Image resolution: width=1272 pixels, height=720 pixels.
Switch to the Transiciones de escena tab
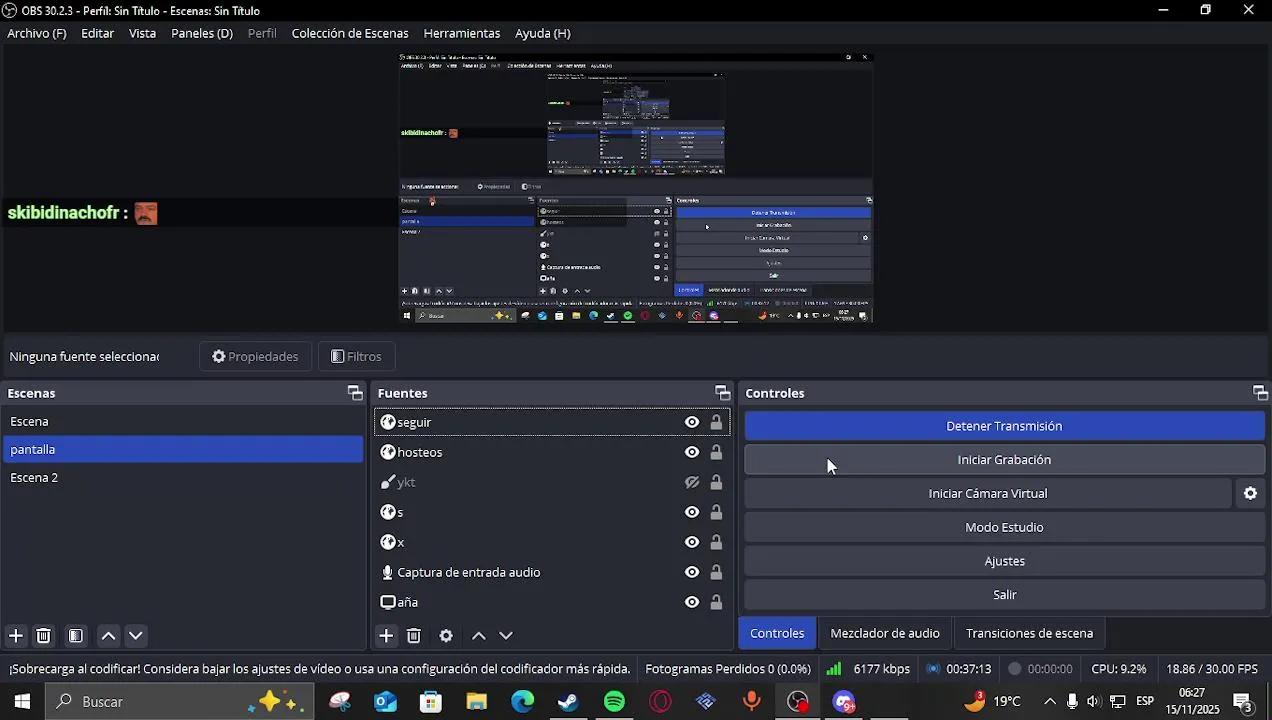tap(1029, 633)
